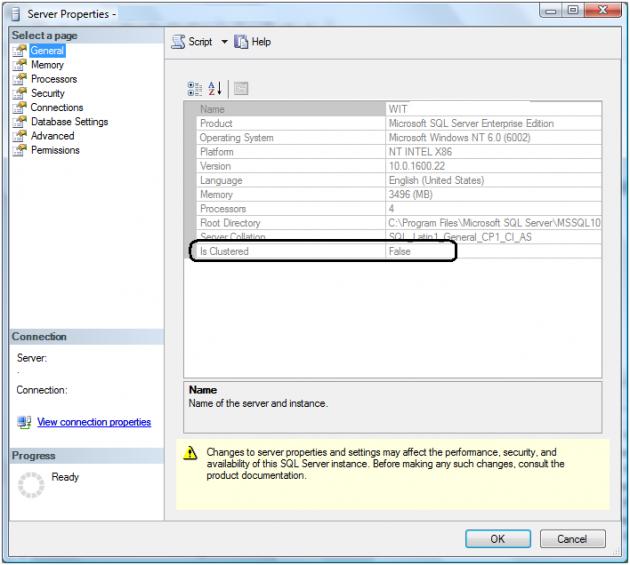The height and width of the screenshot is (565, 630).
Task: Open the Connections page
Action: click(56, 107)
